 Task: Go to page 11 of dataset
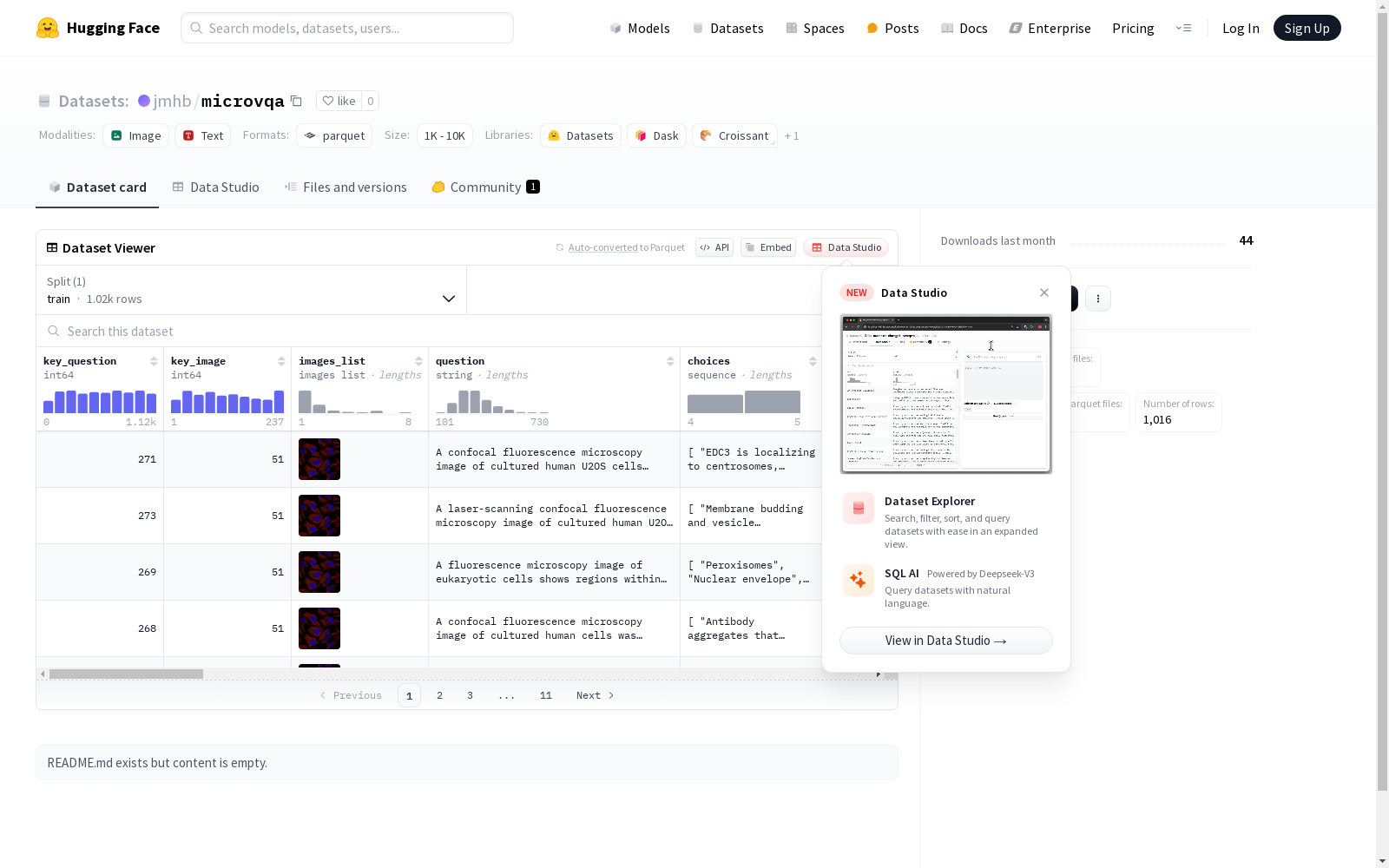[x=546, y=695]
